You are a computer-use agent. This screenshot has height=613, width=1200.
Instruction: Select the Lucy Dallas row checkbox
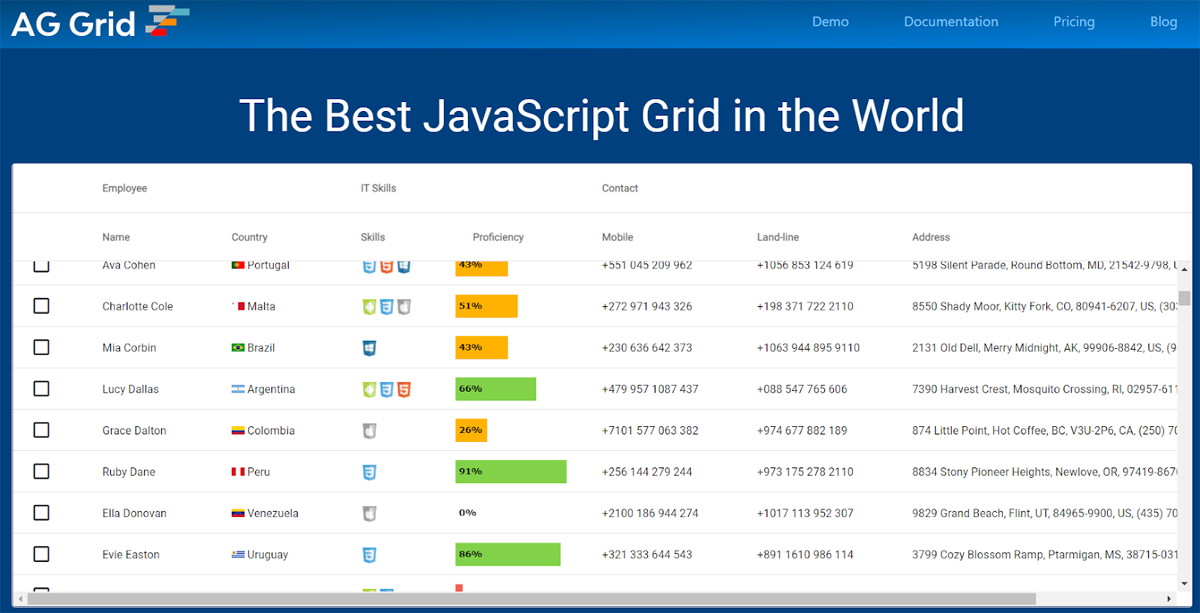[x=41, y=389]
